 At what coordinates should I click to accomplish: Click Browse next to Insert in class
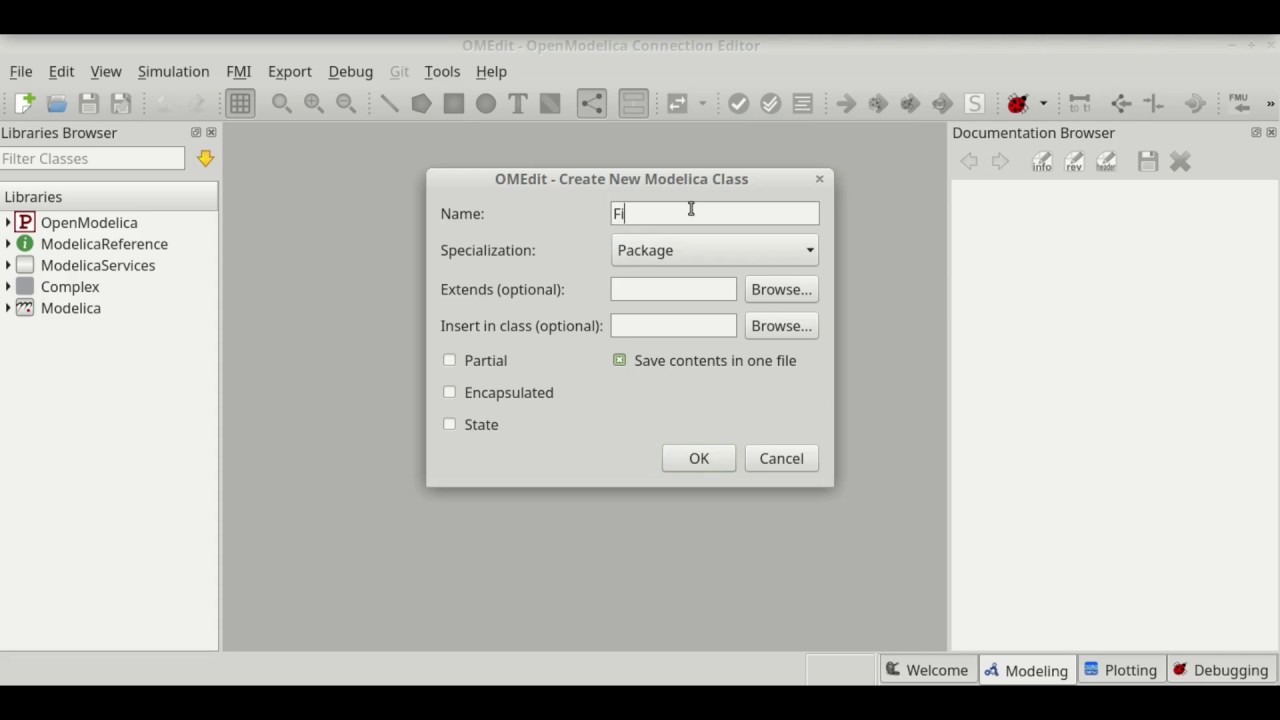[x=781, y=325]
